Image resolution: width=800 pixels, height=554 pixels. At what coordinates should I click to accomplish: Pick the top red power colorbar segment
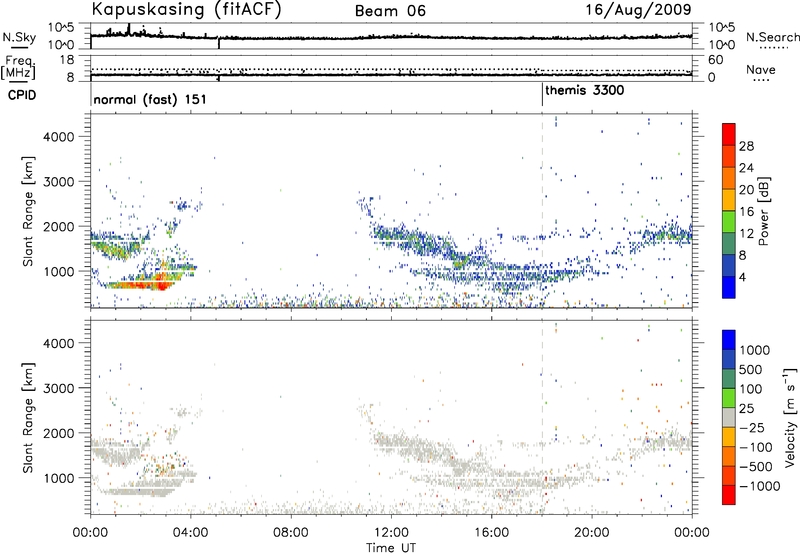(729, 134)
